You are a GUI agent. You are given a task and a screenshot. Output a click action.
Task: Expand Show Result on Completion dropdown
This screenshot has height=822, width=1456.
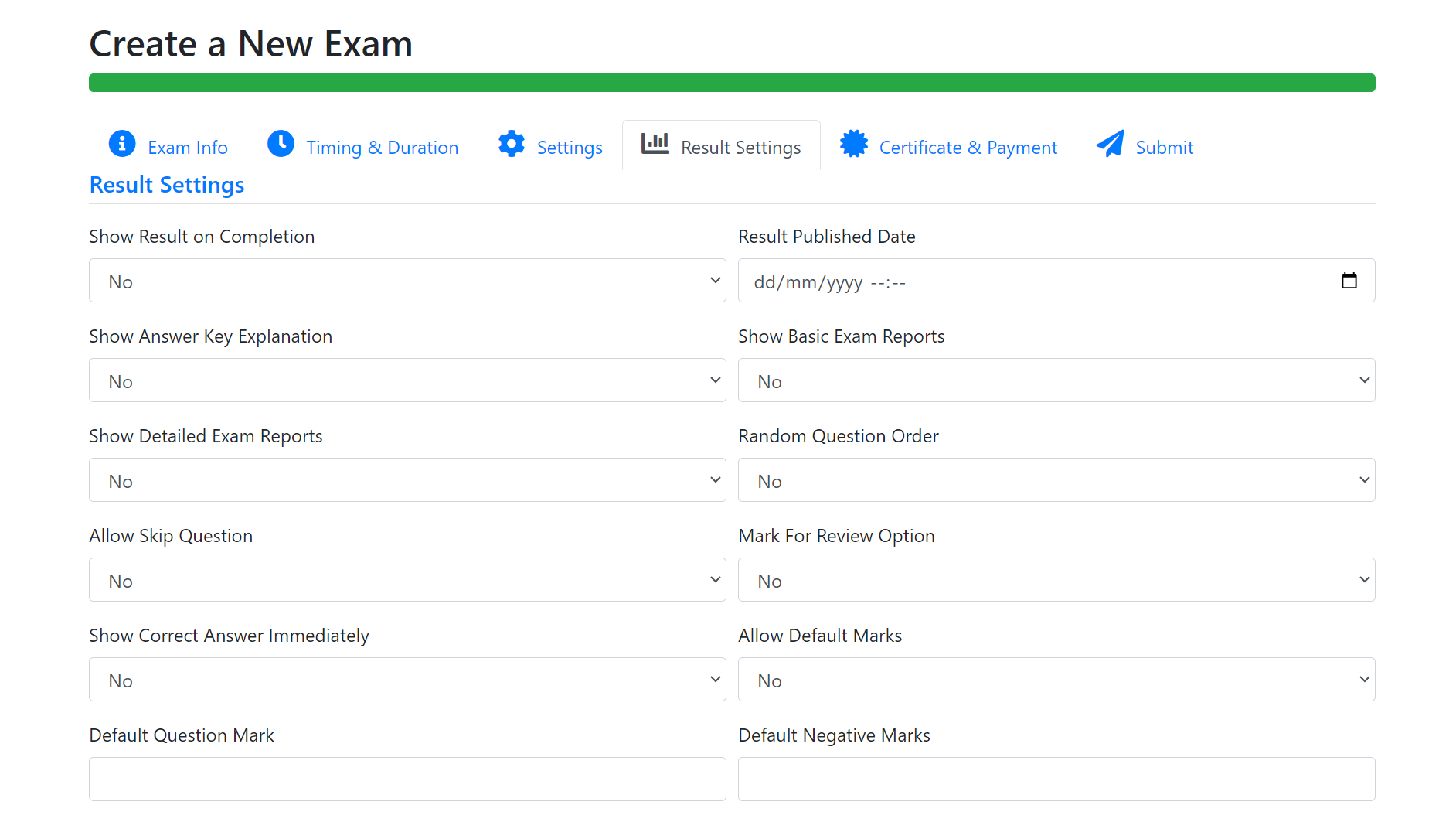(x=407, y=281)
